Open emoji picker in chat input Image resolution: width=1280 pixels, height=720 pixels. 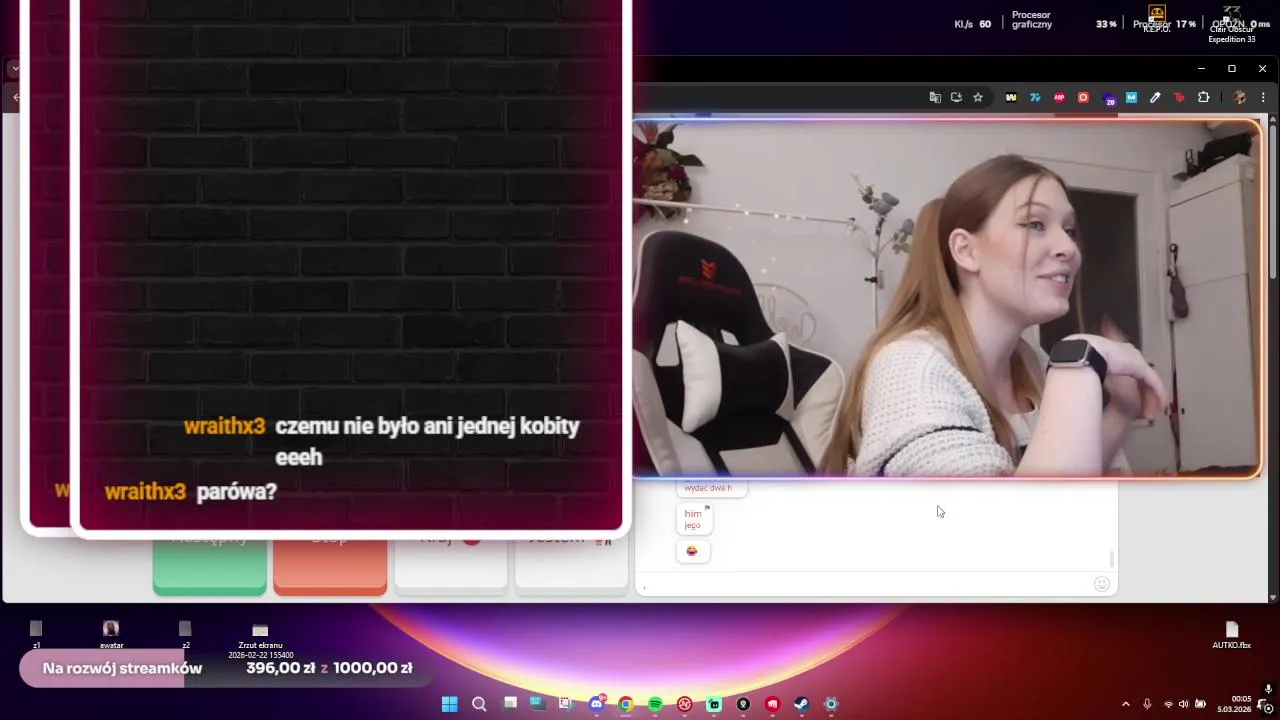pos(1101,584)
